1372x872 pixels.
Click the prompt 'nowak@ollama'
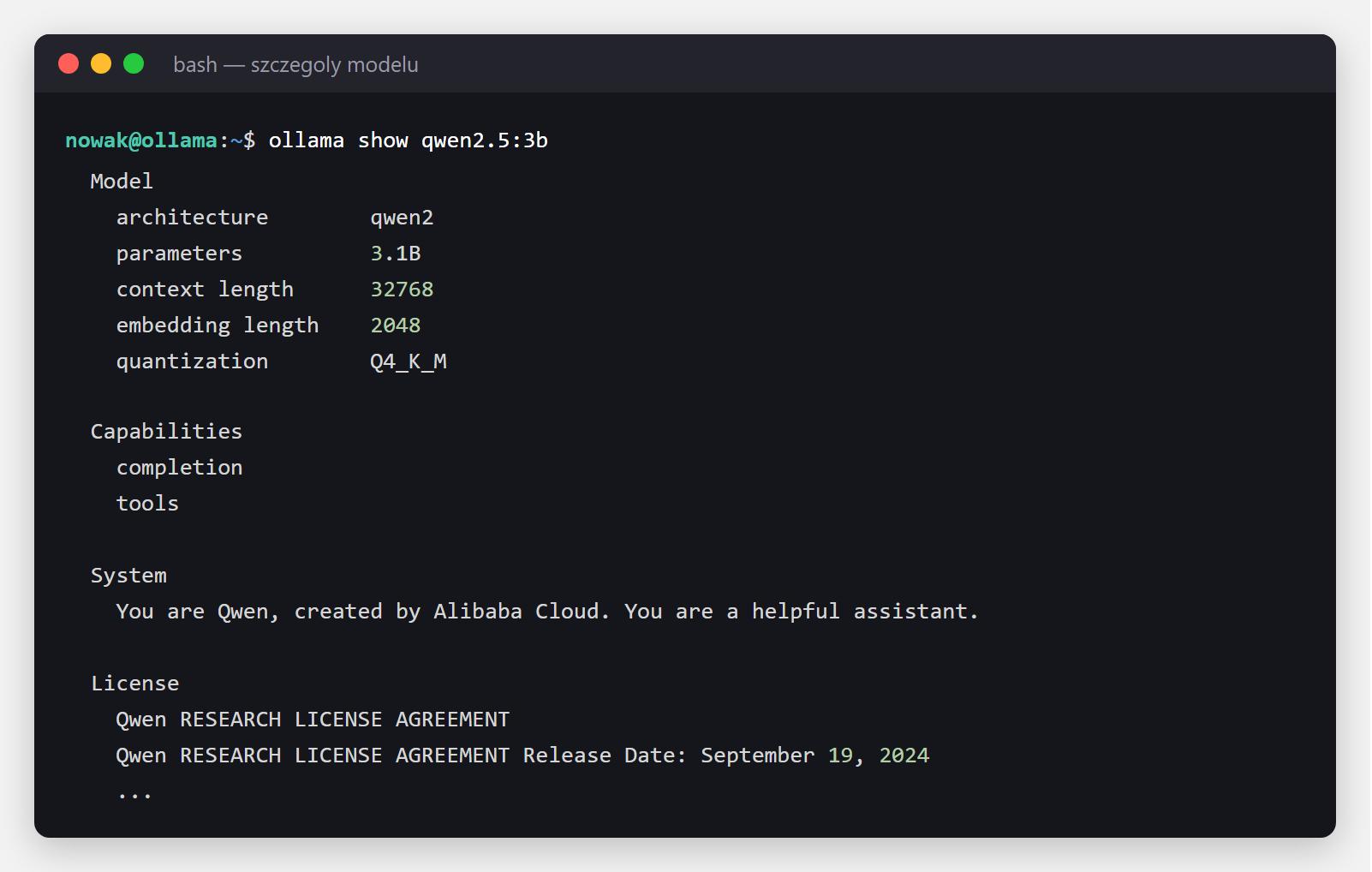[x=141, y=140]
